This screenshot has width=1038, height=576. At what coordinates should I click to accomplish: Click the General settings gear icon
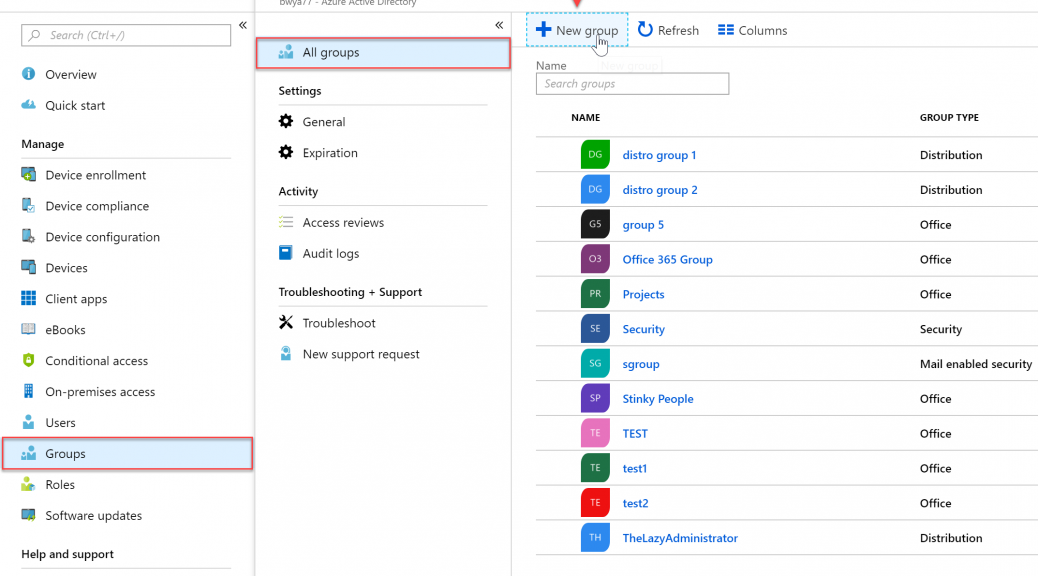click(286, 121)
